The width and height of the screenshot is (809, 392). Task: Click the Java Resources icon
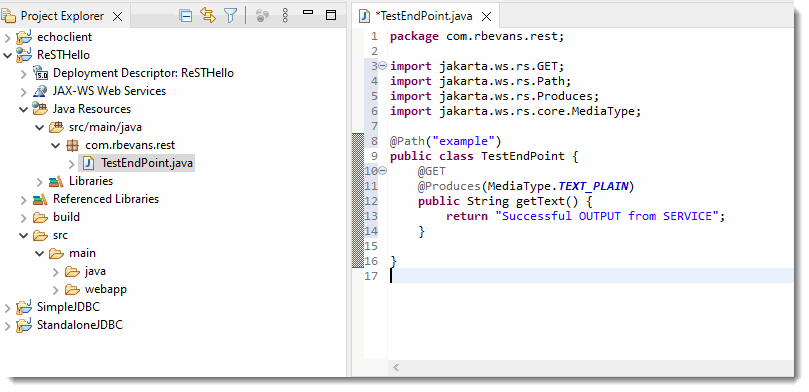[x=40, y=109]
